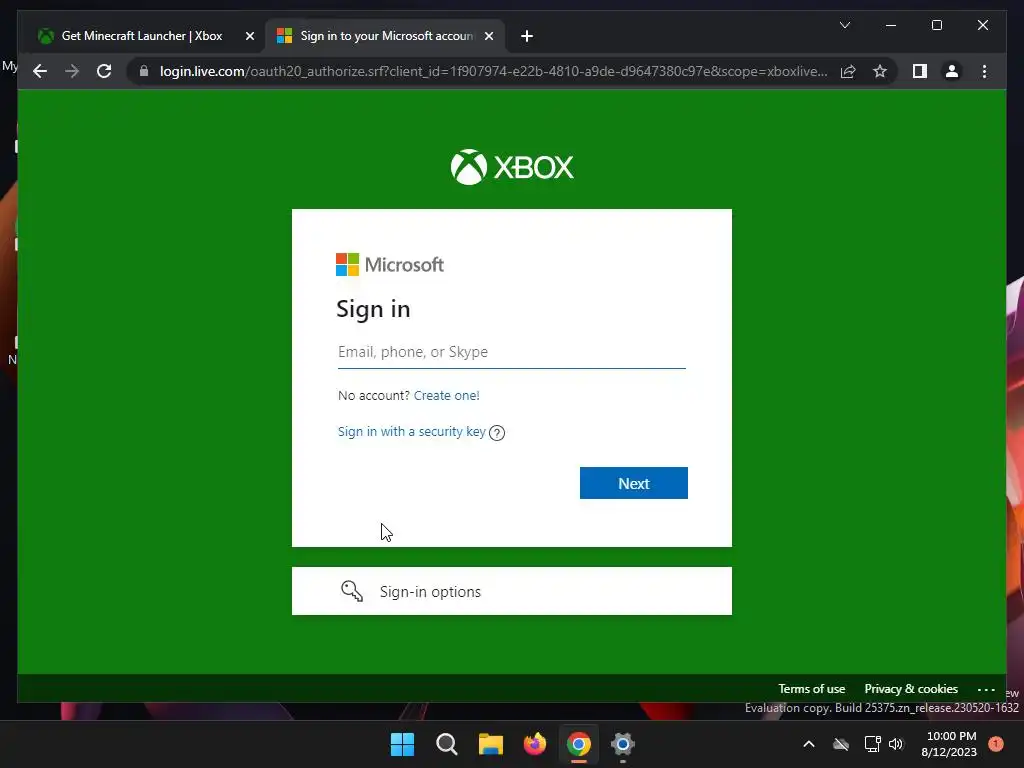
Task: Open a new browser tab
Action: (527, 36)
